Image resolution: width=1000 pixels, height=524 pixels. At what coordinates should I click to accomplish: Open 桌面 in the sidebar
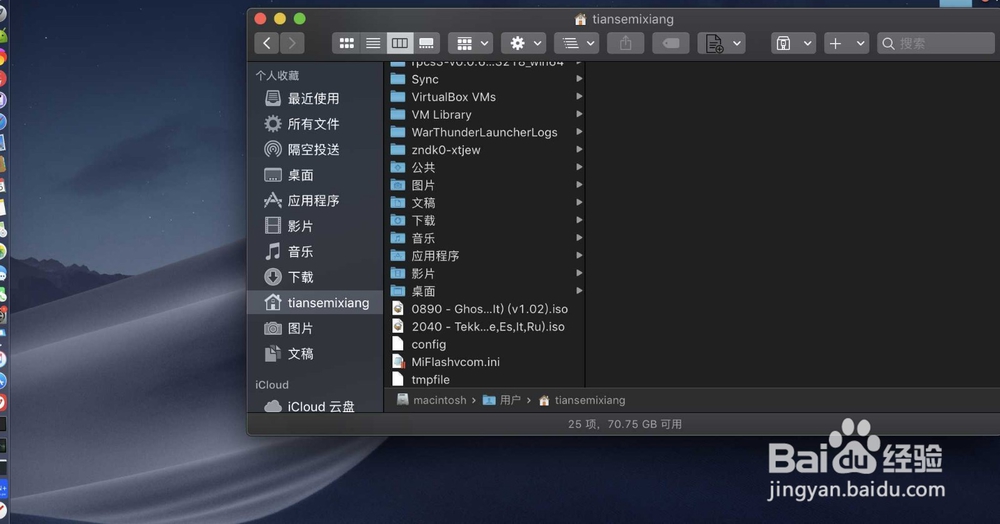[315, 175]
